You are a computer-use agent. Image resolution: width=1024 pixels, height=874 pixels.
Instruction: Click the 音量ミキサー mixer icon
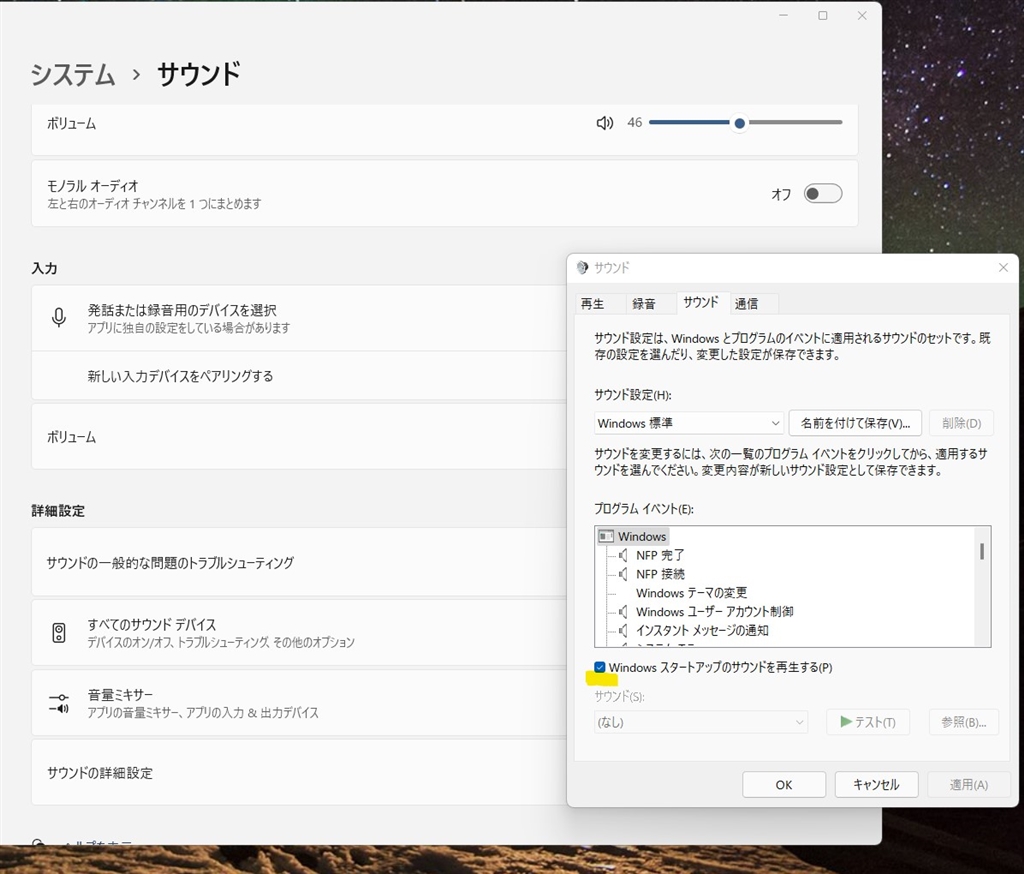click(x=59, y=703)
